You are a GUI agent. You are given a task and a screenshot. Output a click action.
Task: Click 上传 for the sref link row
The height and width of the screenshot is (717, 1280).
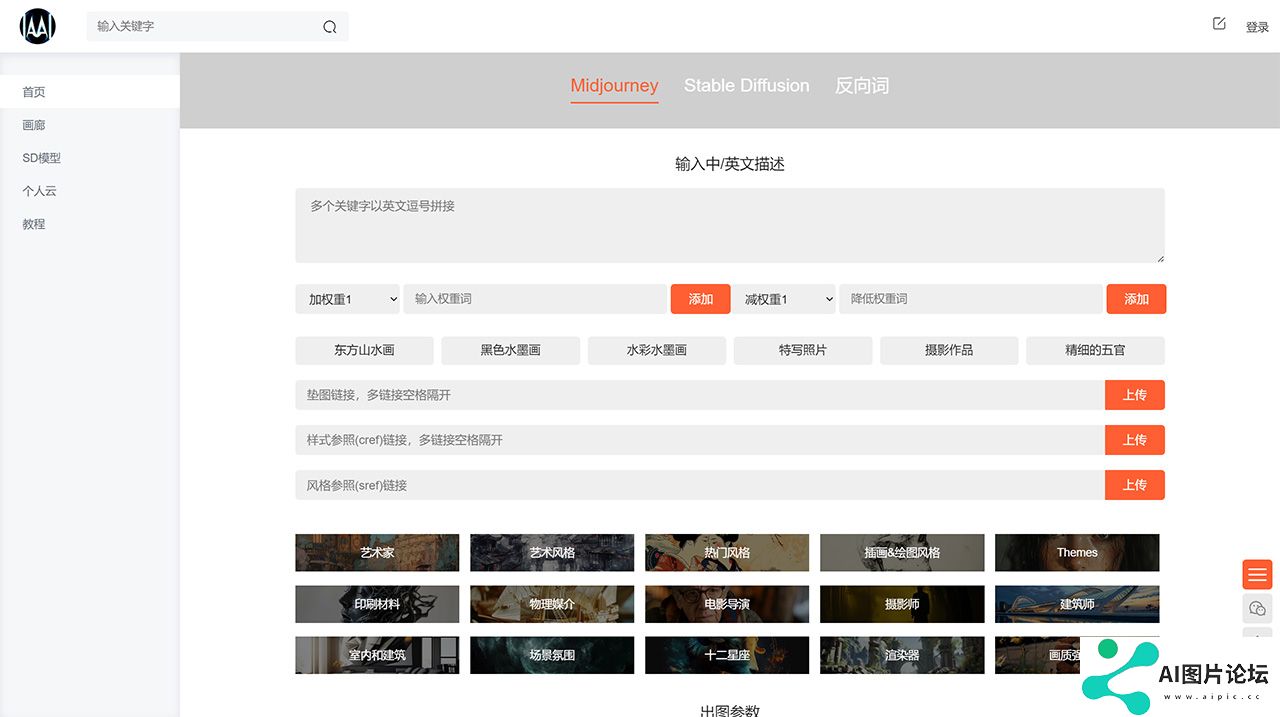tap(1135, 485)
